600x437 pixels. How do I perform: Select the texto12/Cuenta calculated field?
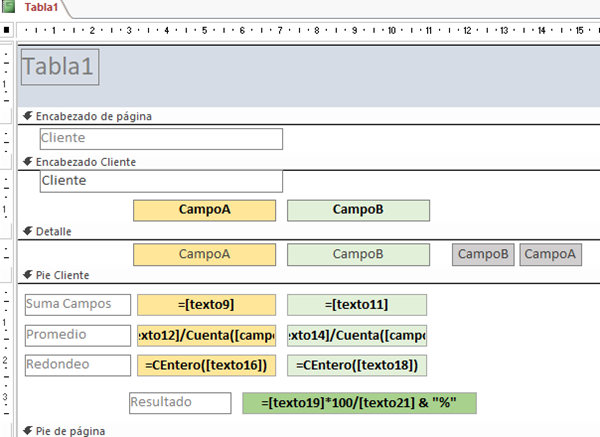[206, 336]
